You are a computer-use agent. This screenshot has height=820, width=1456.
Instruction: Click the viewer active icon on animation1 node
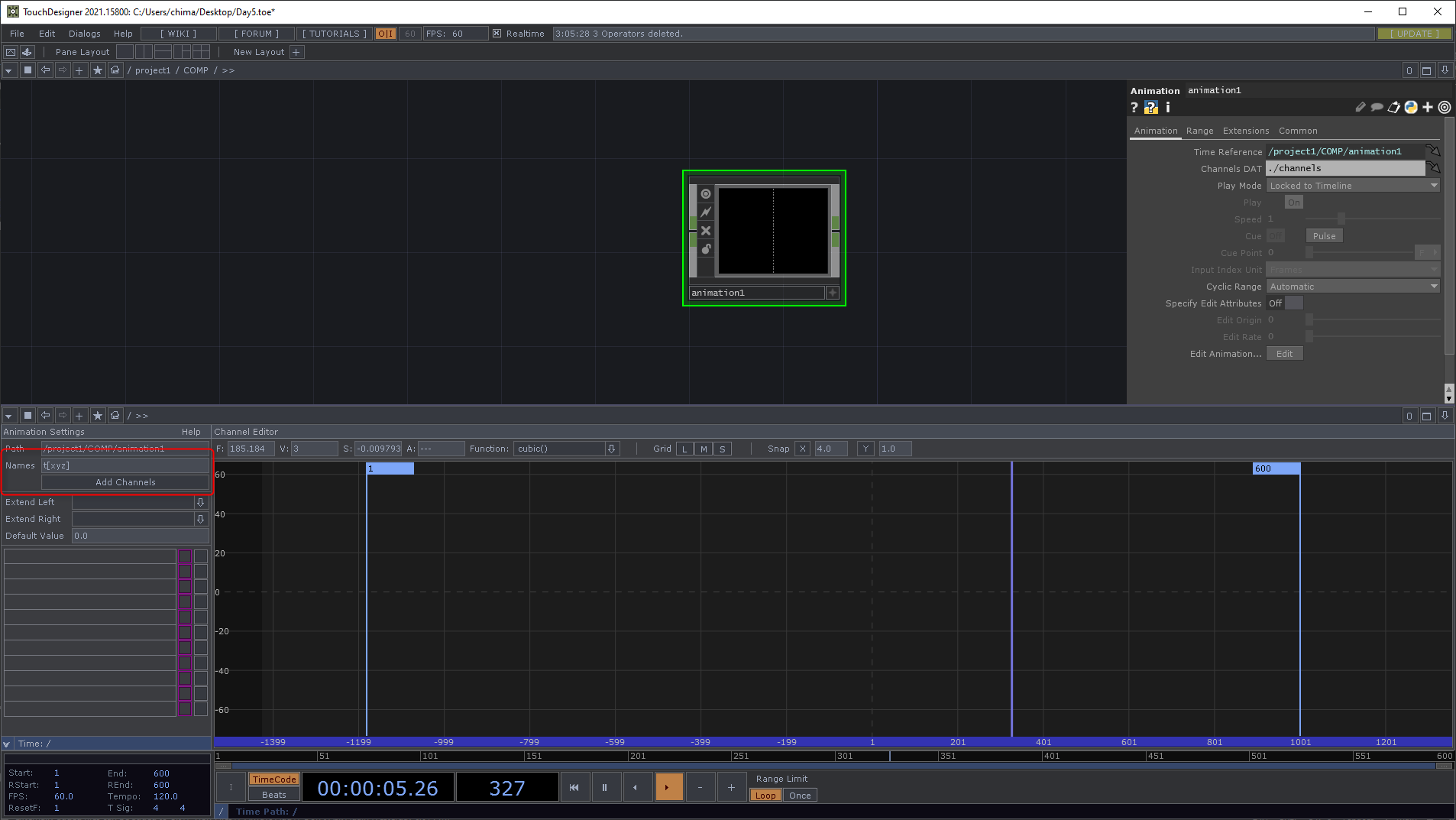(706, 194)
